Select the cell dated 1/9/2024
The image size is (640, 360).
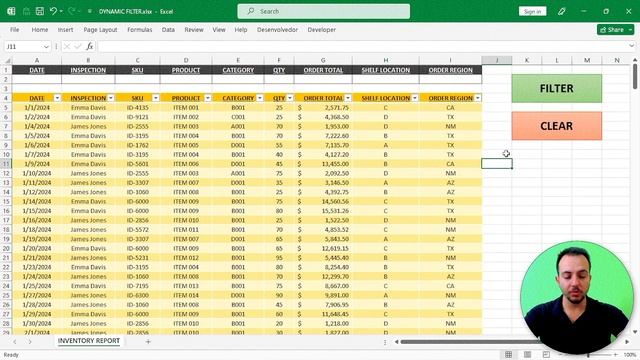tap(37, 164)
